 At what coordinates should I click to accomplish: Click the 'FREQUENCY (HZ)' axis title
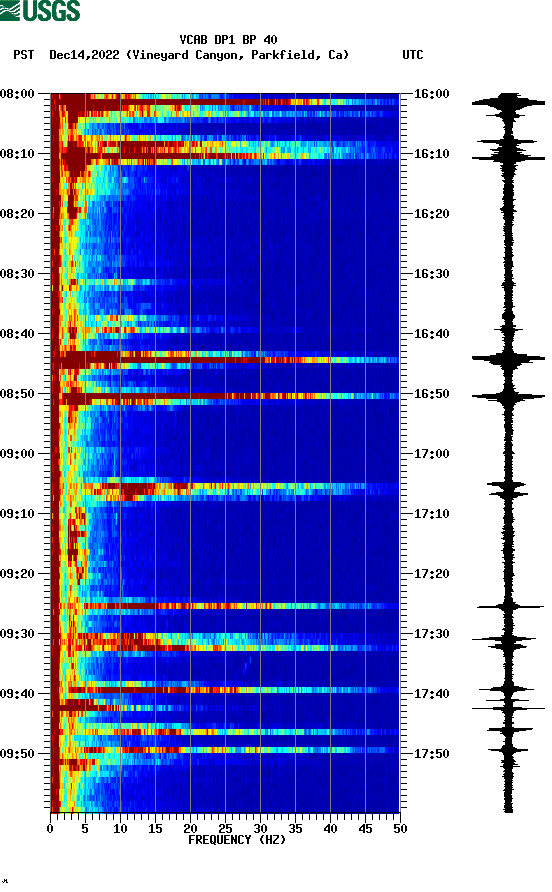[x=237, y=840]
